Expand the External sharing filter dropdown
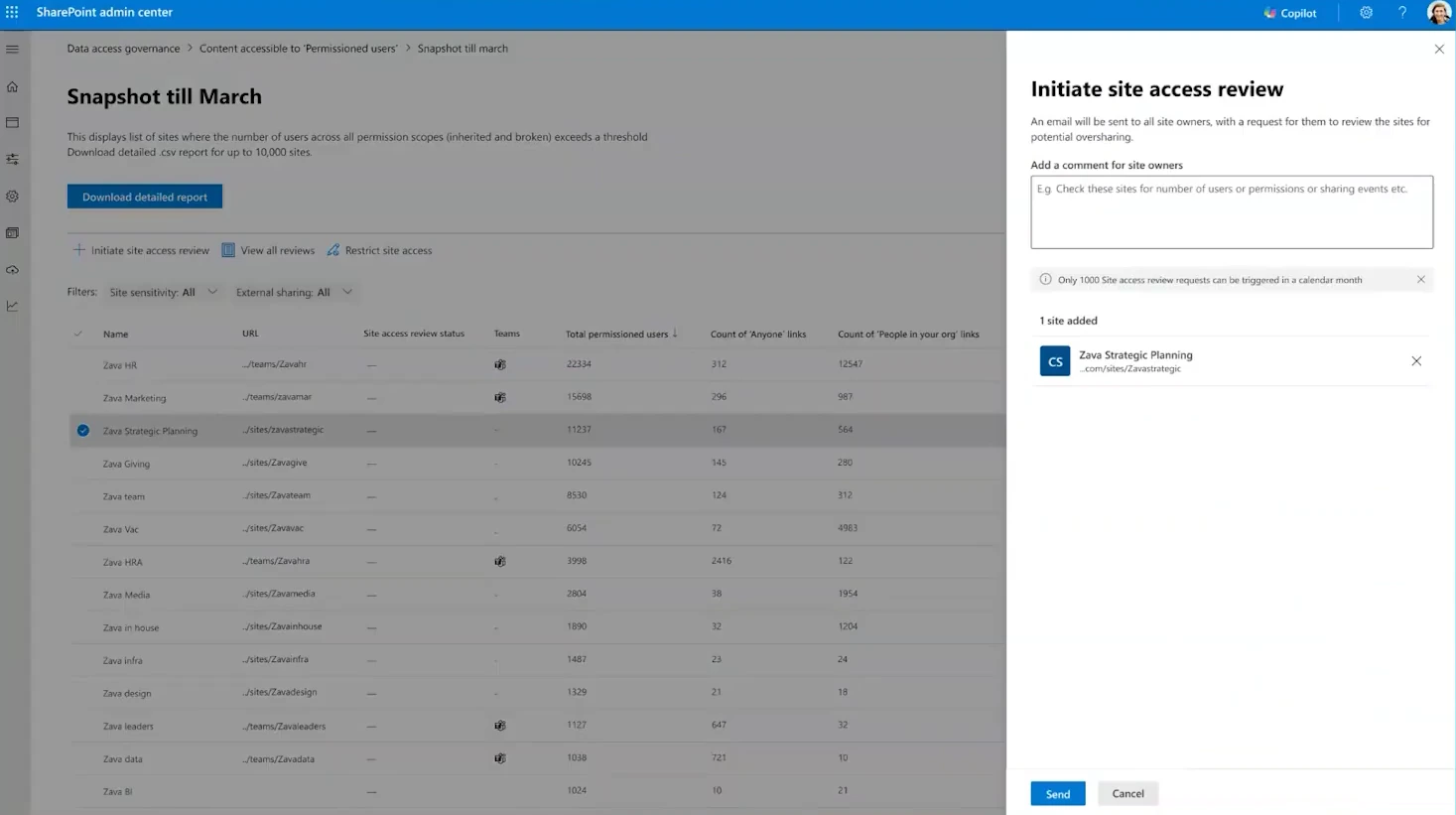The image size is (1456, 815). 294,292
